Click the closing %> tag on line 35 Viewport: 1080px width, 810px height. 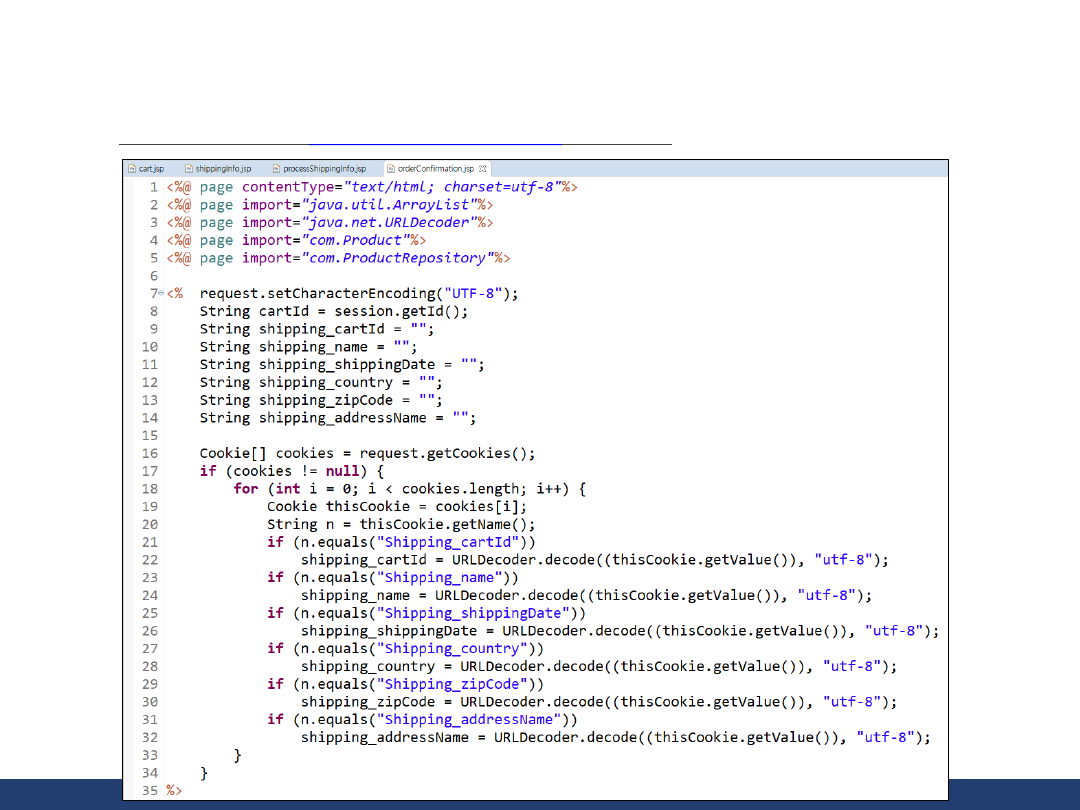[175, 790]
